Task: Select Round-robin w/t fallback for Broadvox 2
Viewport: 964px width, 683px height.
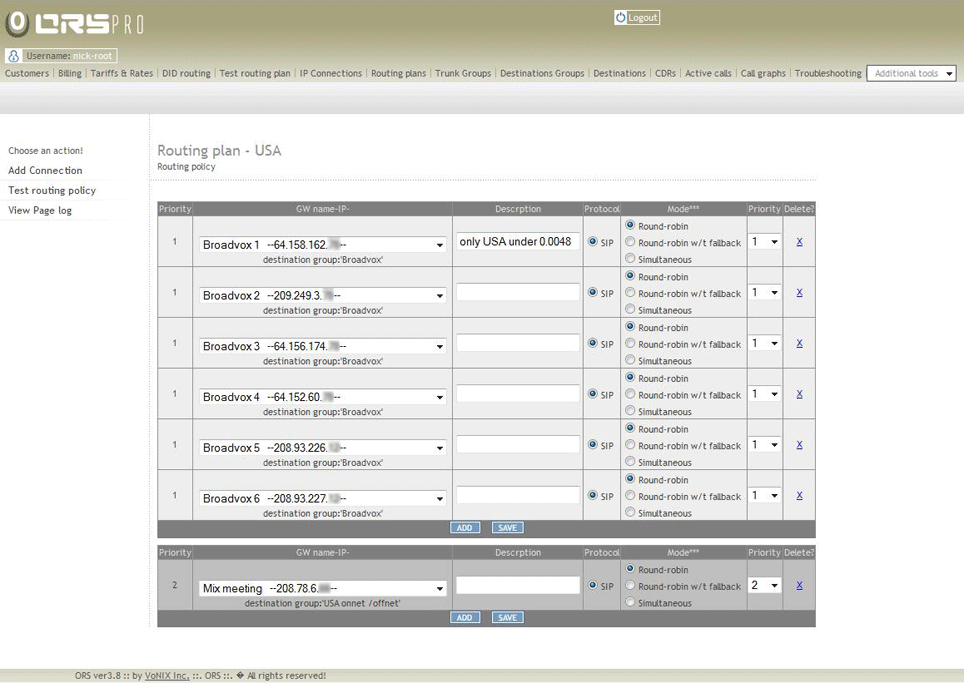Action: [630, 293]
